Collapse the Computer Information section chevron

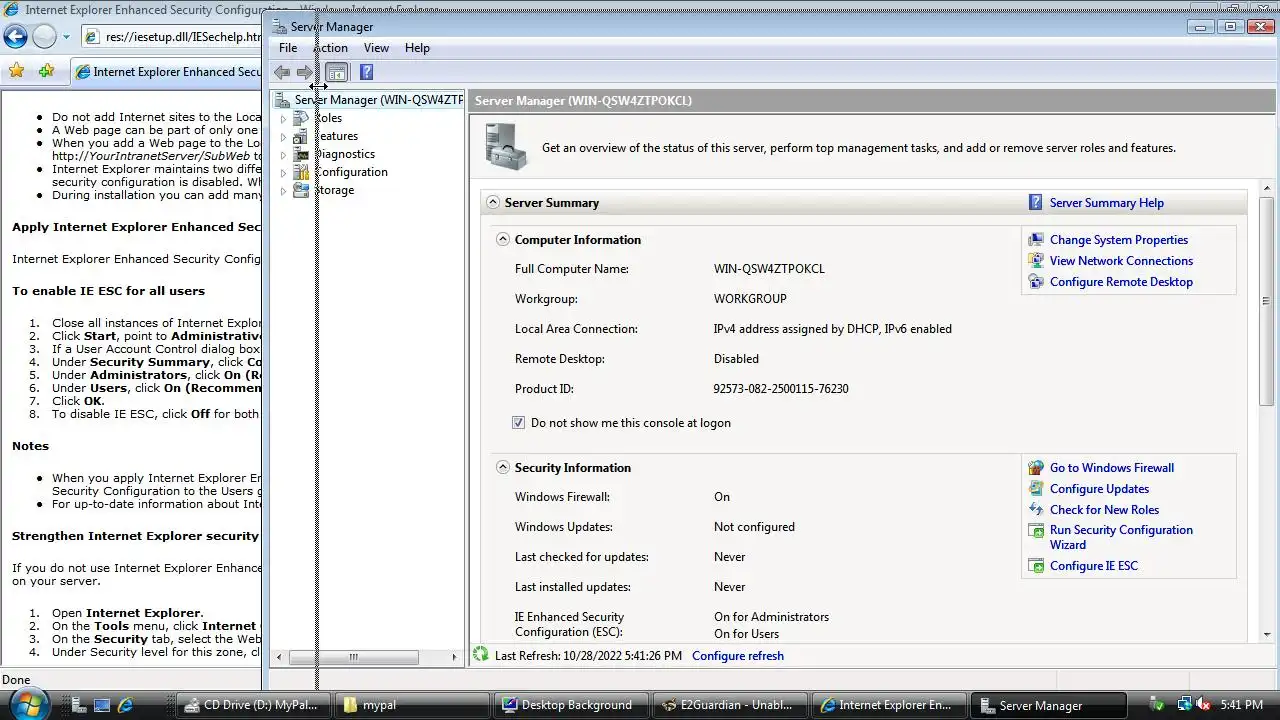click(503, 239)
